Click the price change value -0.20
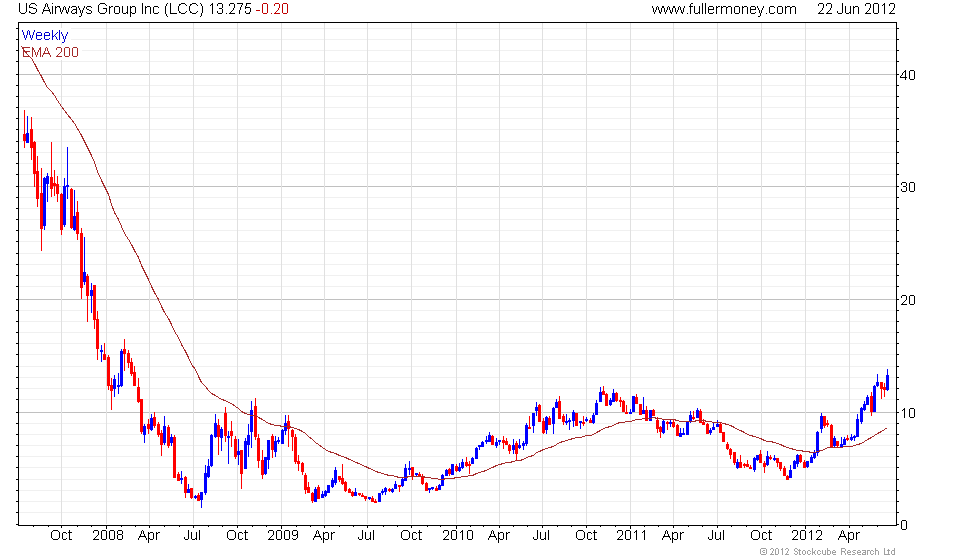The image size is (980, 560). [x=272, y=9]
